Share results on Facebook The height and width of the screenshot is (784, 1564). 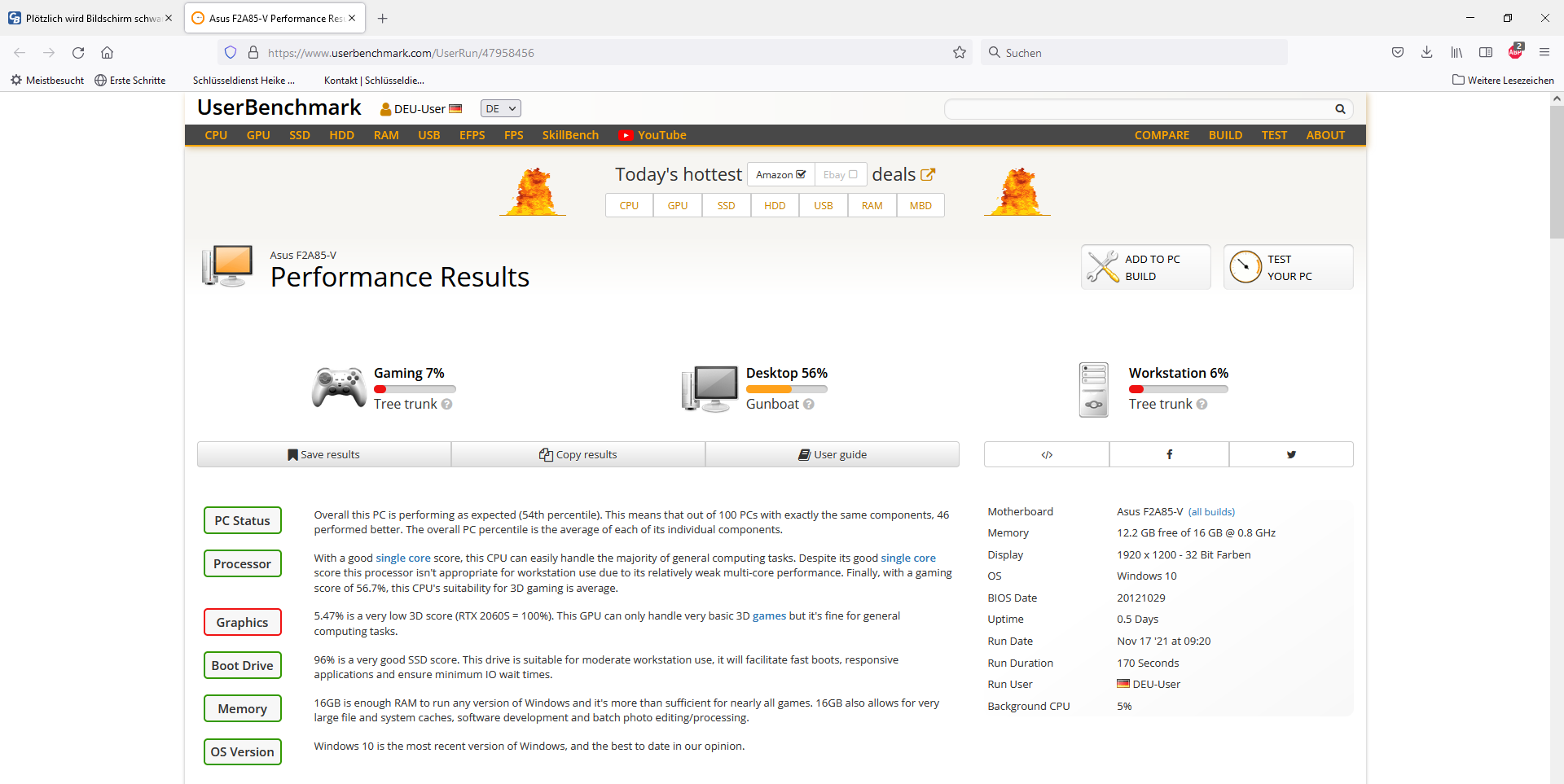coord(1169,454)
